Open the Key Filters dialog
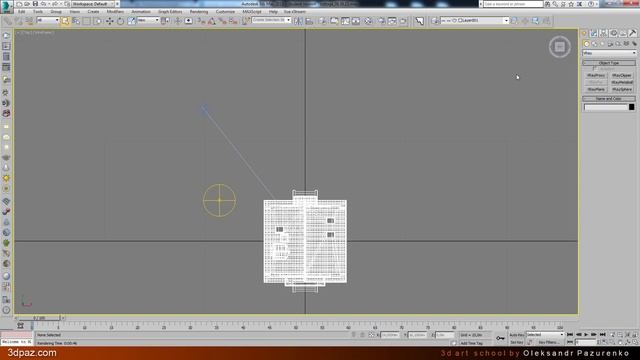Screen dimensions: 640x360 [x=548, y=342]
